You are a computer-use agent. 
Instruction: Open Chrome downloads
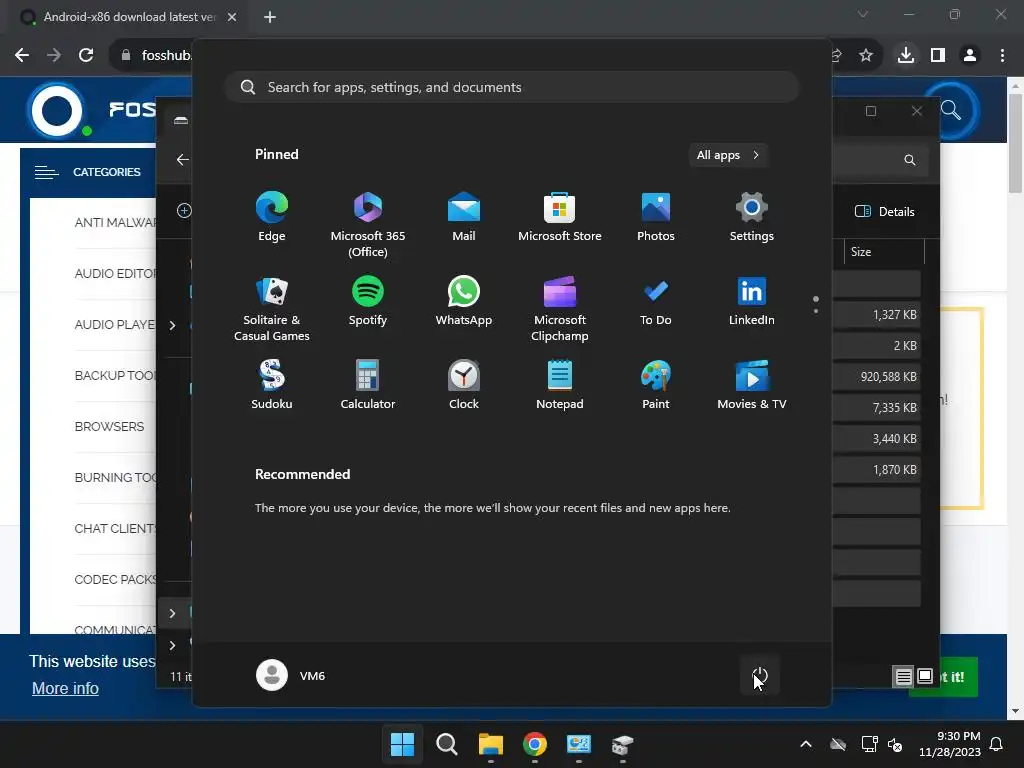click(x=905, y=55)
